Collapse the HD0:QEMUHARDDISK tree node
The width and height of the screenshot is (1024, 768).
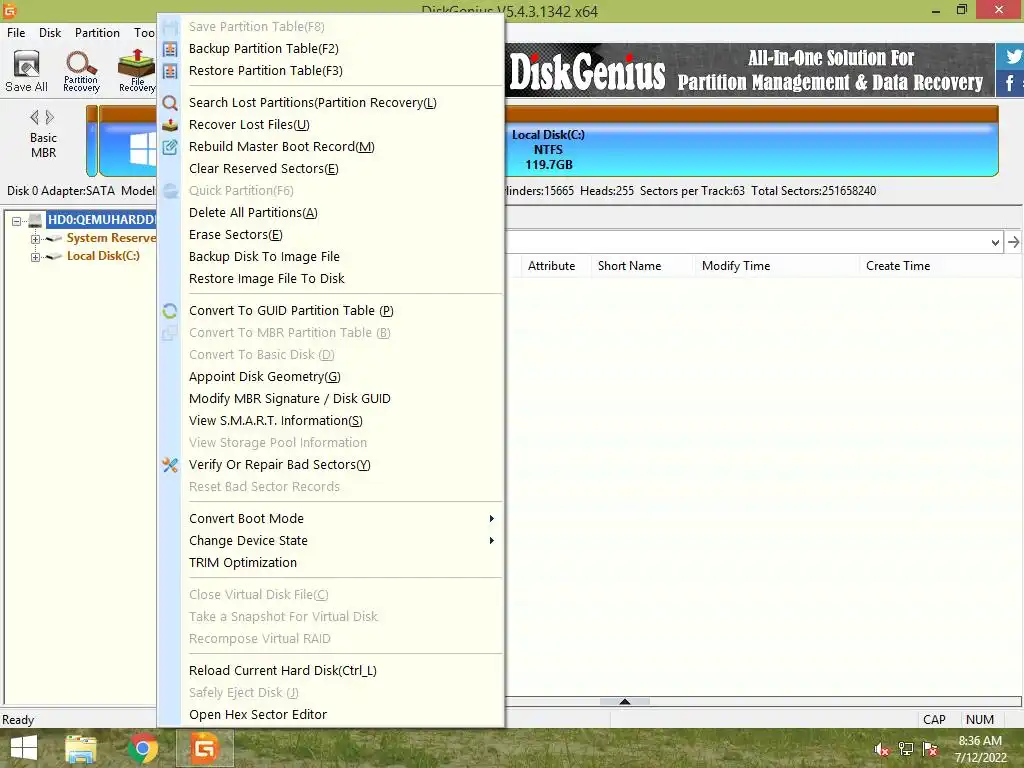click(16, 221)
